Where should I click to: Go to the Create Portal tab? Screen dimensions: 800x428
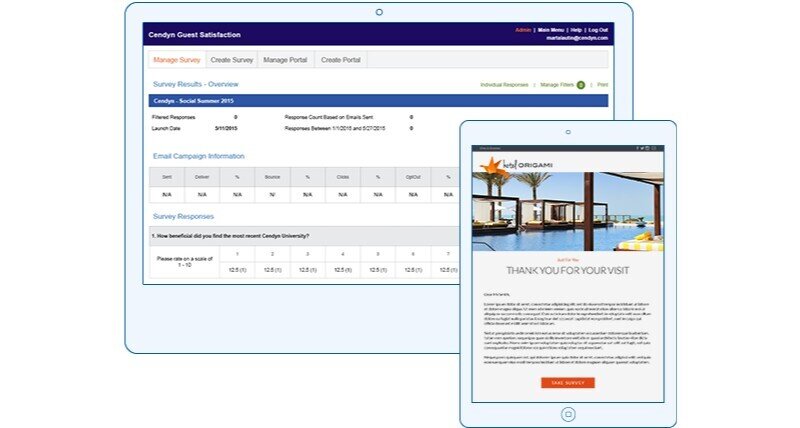(x=340, y=60)
